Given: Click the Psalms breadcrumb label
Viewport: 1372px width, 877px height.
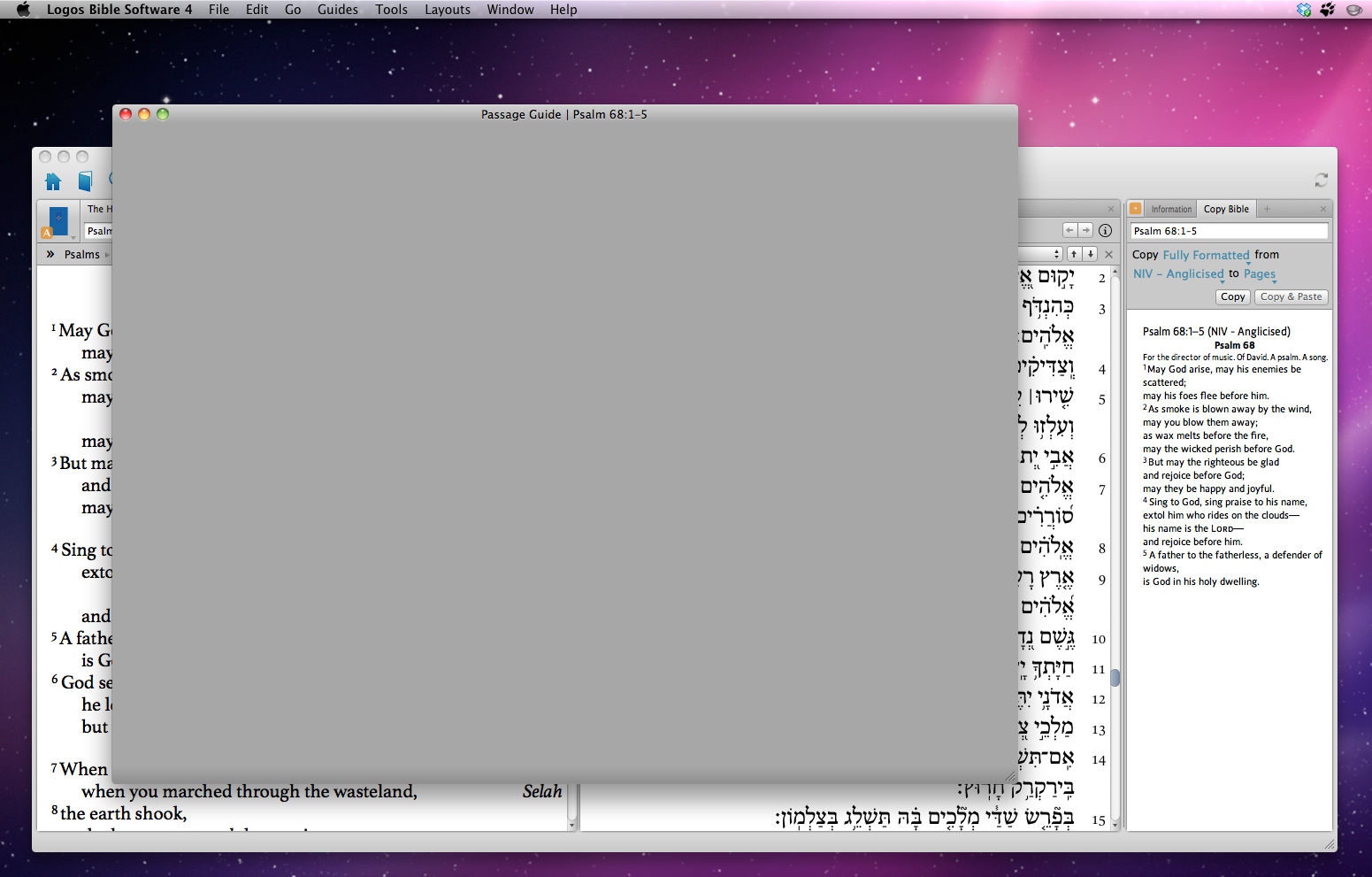Looking at the screenshot, I should 82,255.
